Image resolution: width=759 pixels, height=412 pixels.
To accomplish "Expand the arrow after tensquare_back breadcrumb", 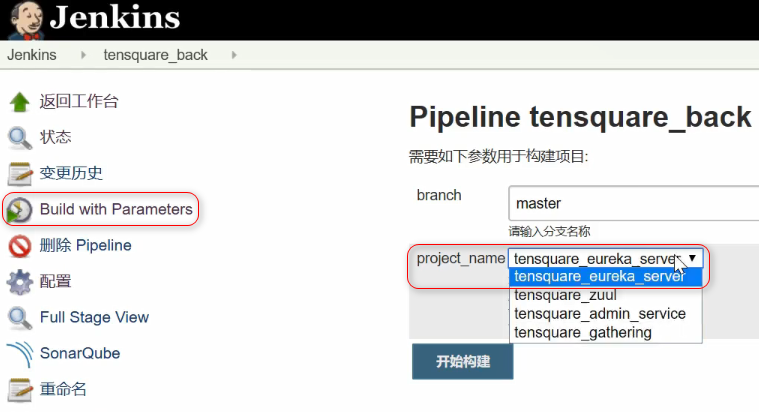I will [234, 55].
